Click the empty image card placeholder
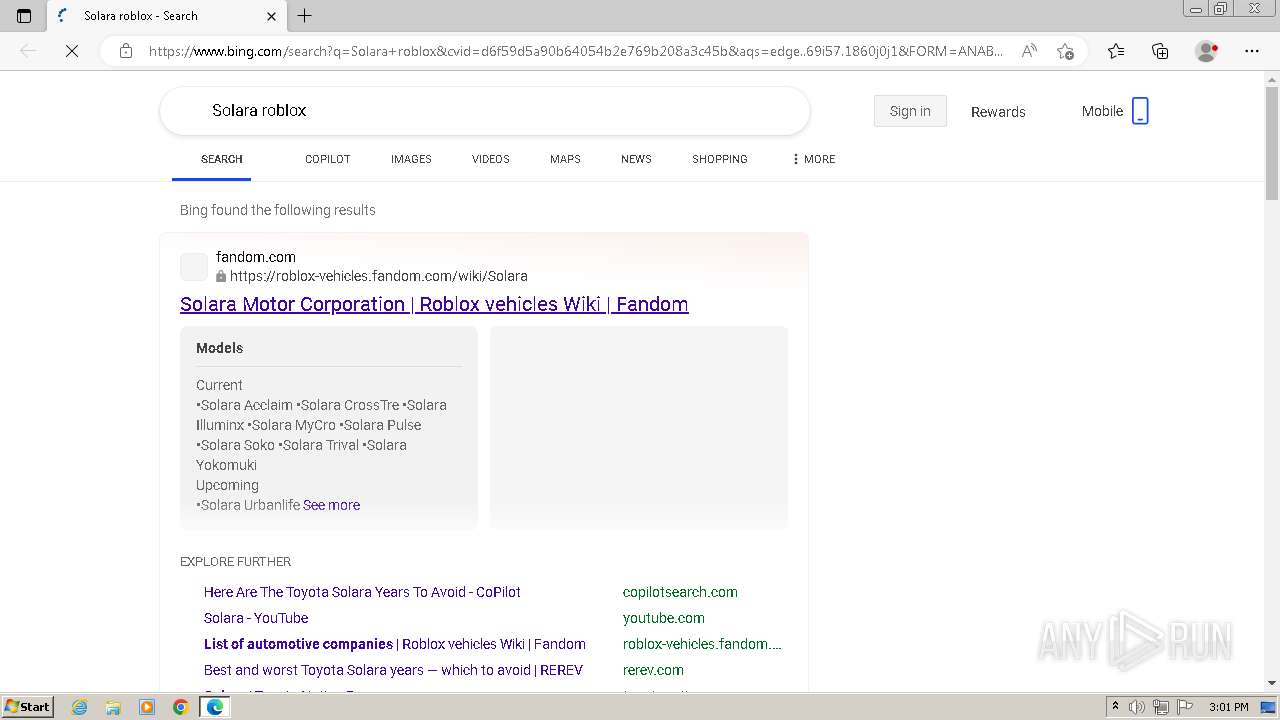The width and height of the screenshot is (1280, 720). point(639,427)
